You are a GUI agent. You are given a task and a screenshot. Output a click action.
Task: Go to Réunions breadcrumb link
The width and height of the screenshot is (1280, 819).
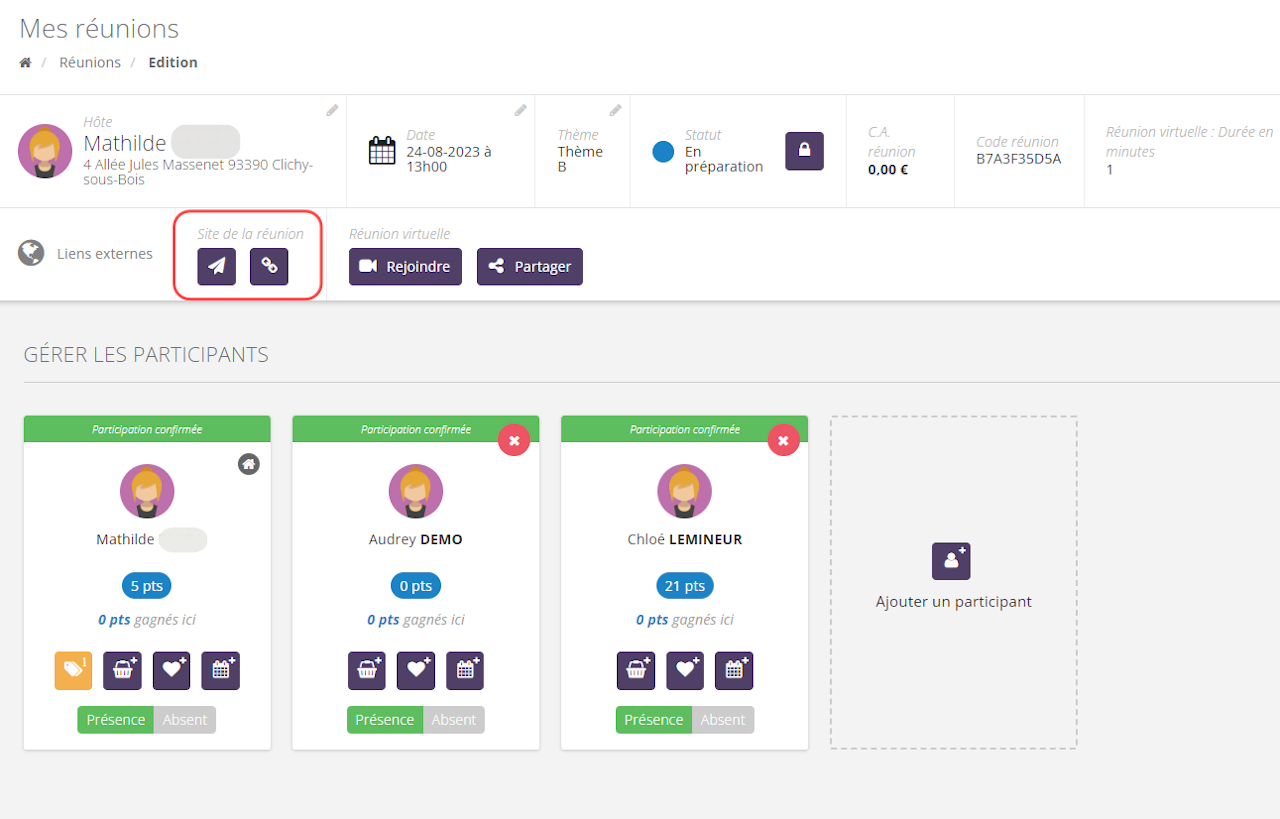point(90,62)
